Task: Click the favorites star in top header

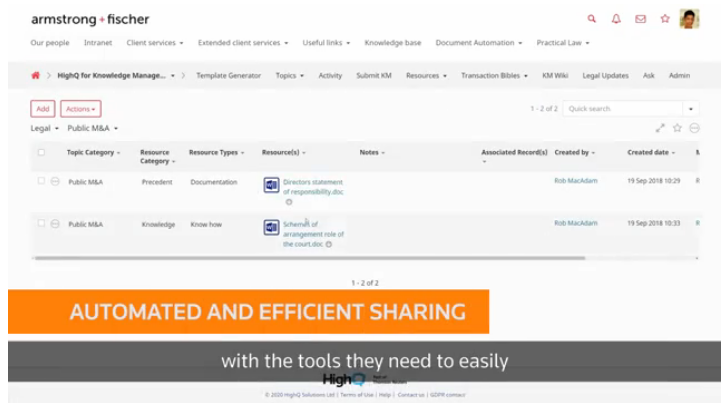Action: pyautogui.click(x=665, y=19)
